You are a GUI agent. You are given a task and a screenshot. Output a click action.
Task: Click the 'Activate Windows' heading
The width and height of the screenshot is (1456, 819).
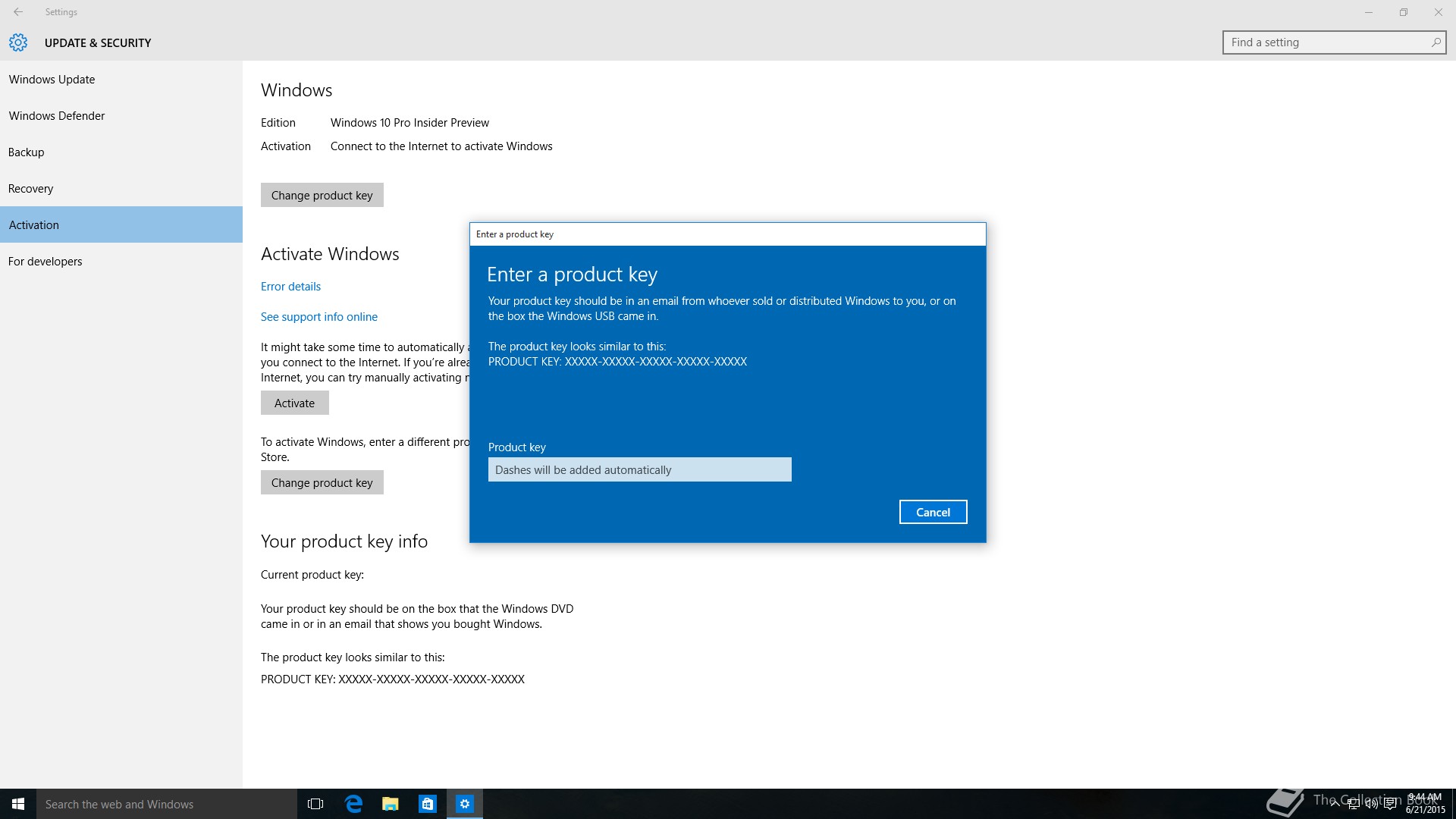click(x=330, y=254)
